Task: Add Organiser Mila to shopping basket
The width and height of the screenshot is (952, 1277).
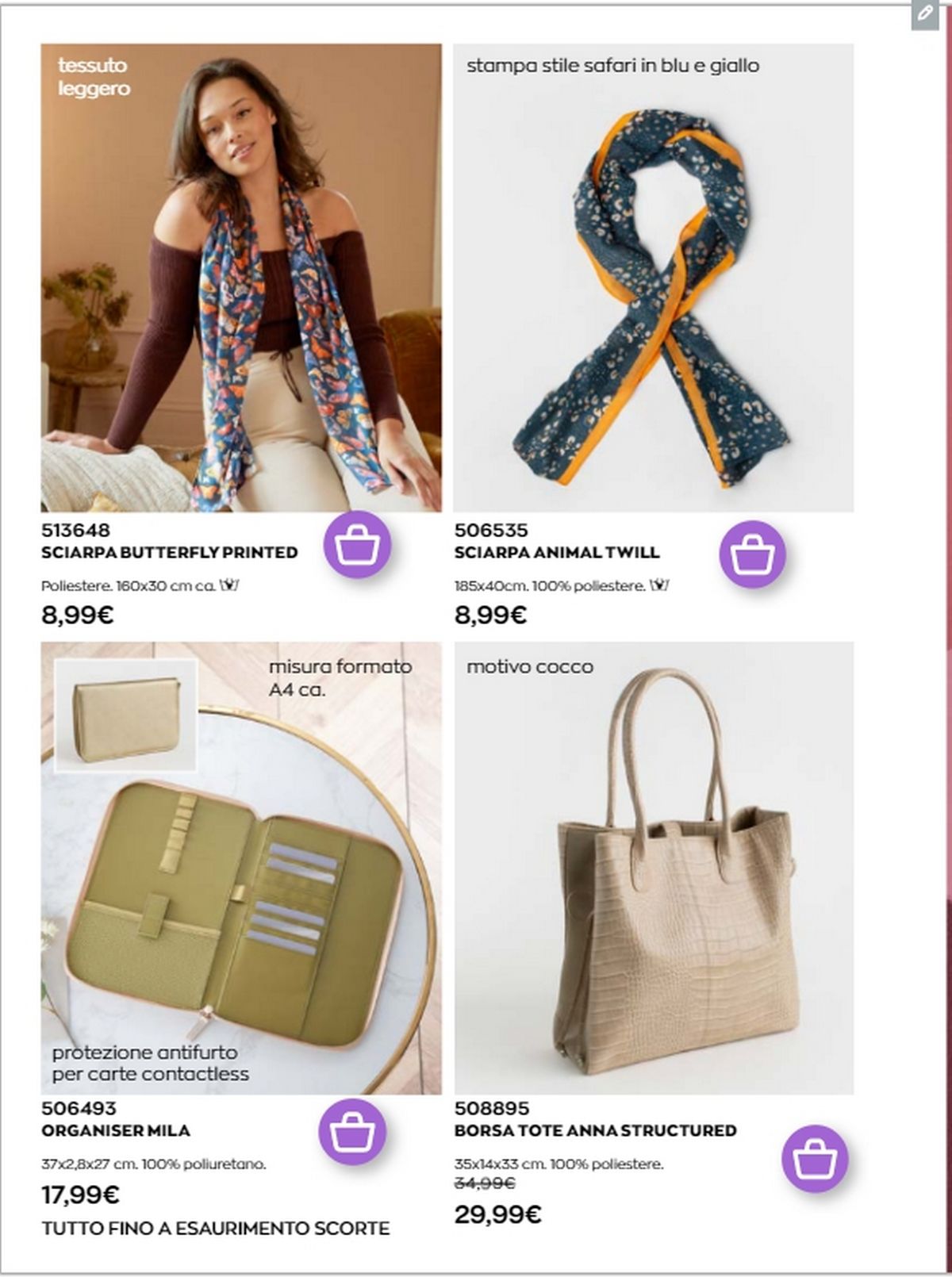Action: click(352, 1131)
